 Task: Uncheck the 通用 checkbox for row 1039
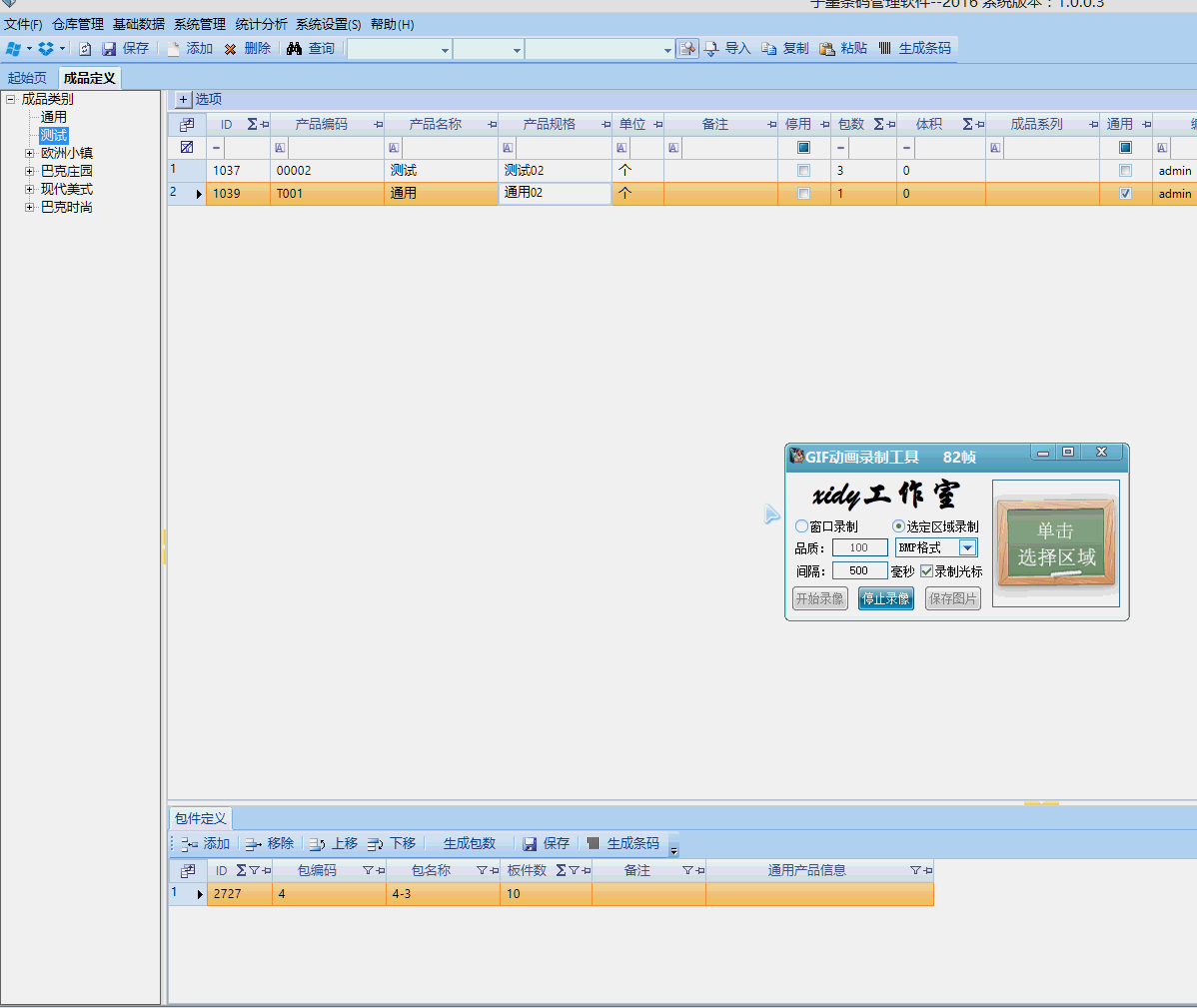[x=1125, y=194]
